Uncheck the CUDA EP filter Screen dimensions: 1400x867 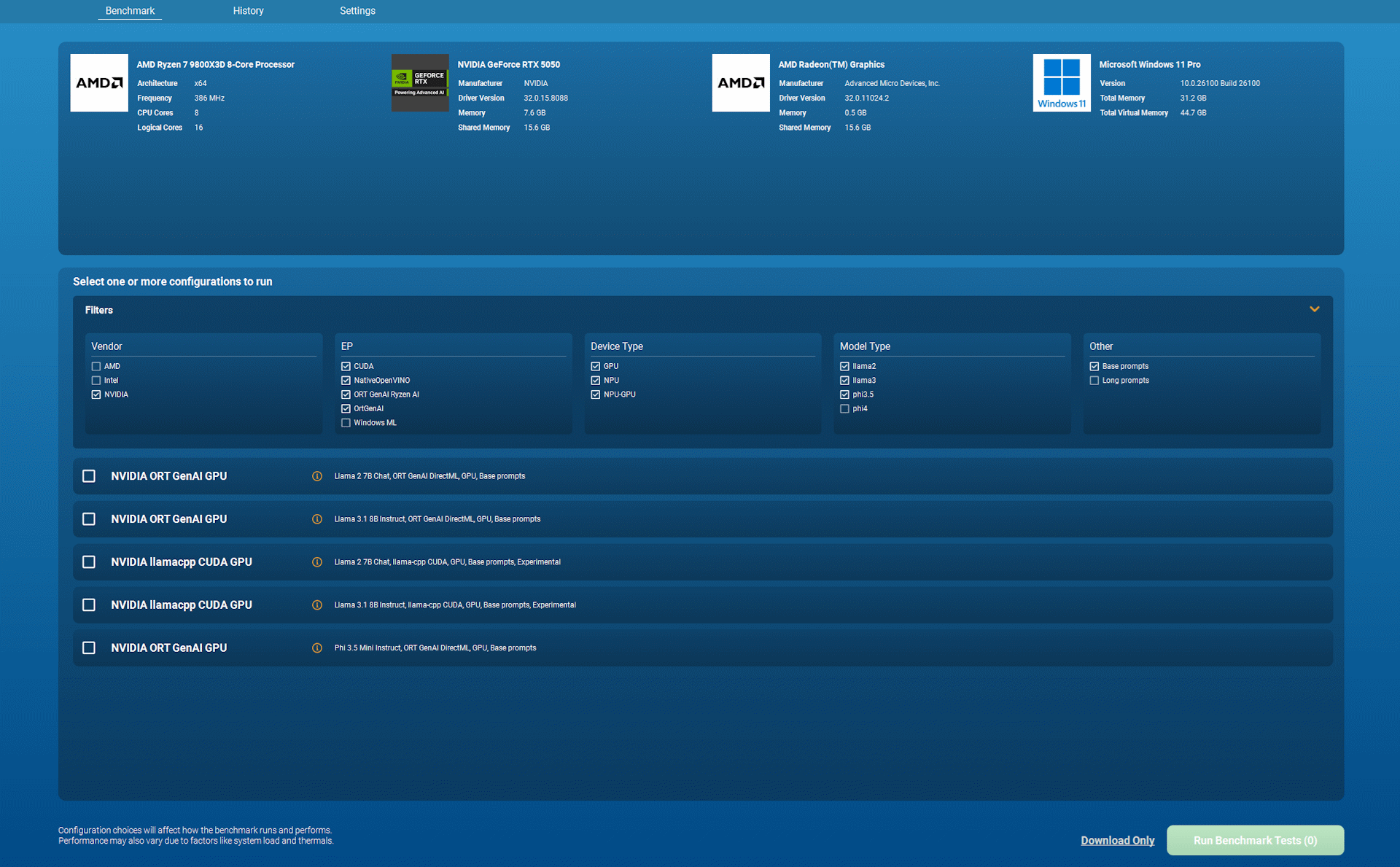[x=346, y=366]
